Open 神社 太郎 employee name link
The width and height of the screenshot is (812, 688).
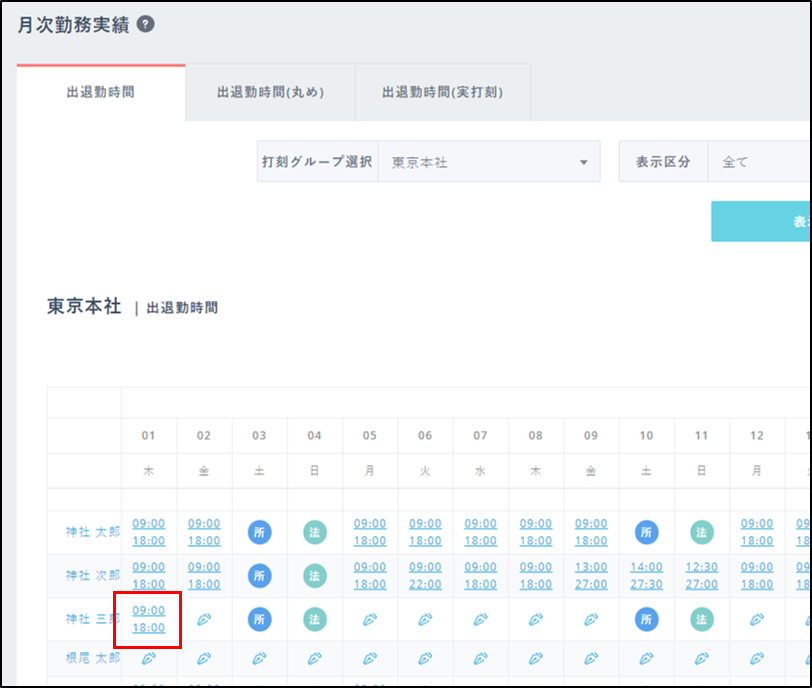click(x=92, y=532)
